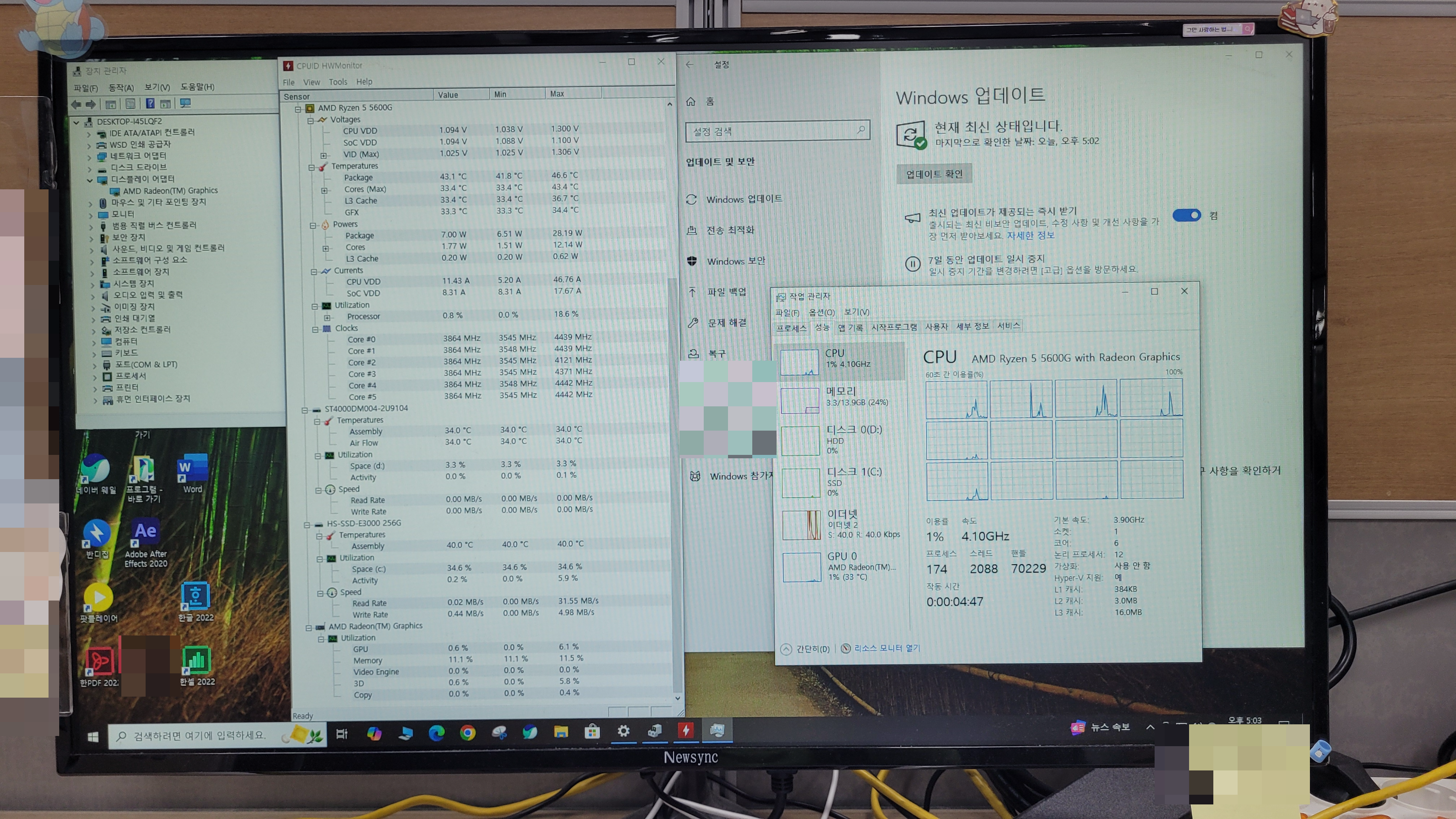Click the Forward arrow in Device Manager toolbar
The width and height of the screenshot is (1456, 819).
coord(91,104)
